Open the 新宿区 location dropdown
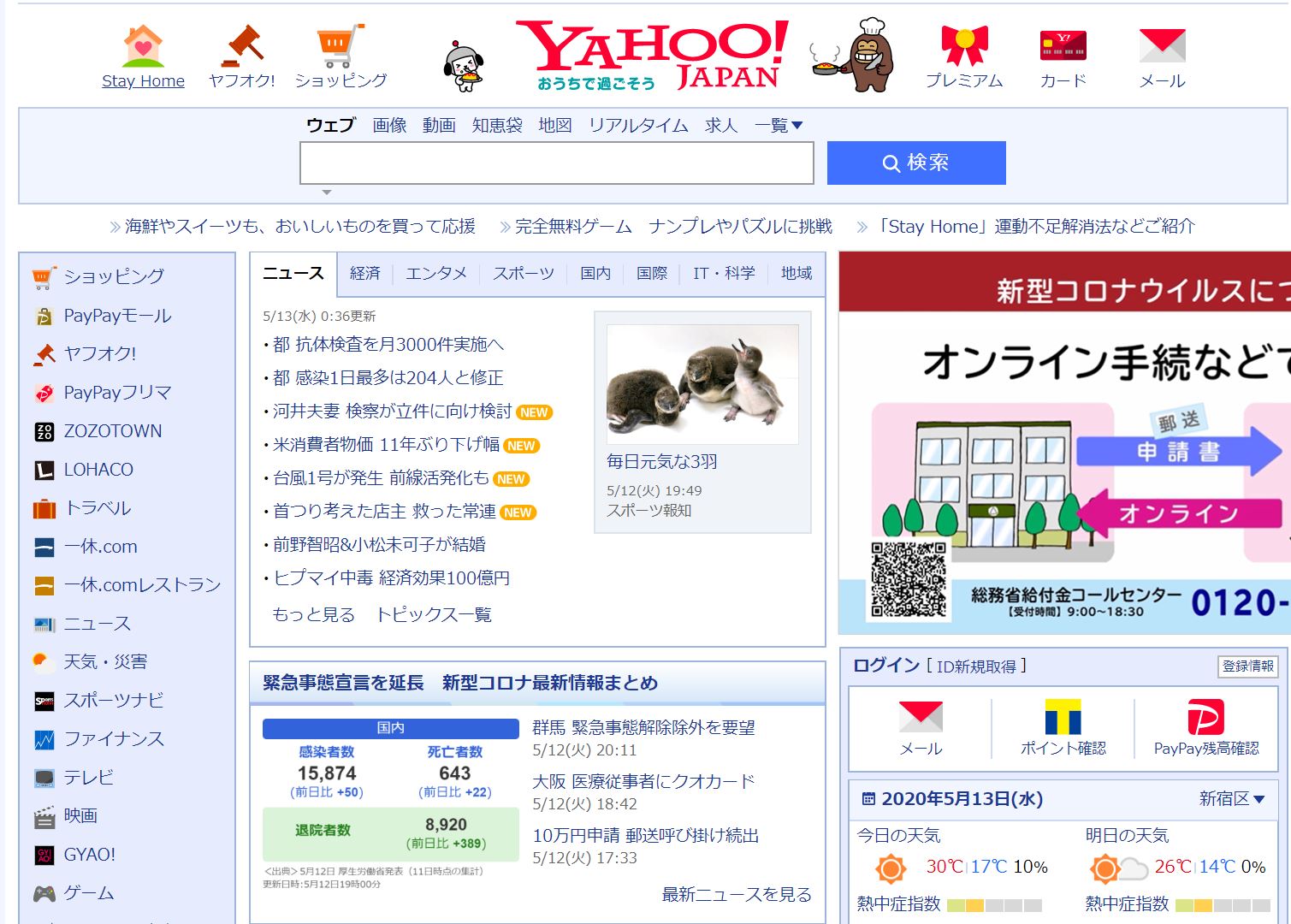Viewport: 1291px width, 924px height. tap(1232, 798)
